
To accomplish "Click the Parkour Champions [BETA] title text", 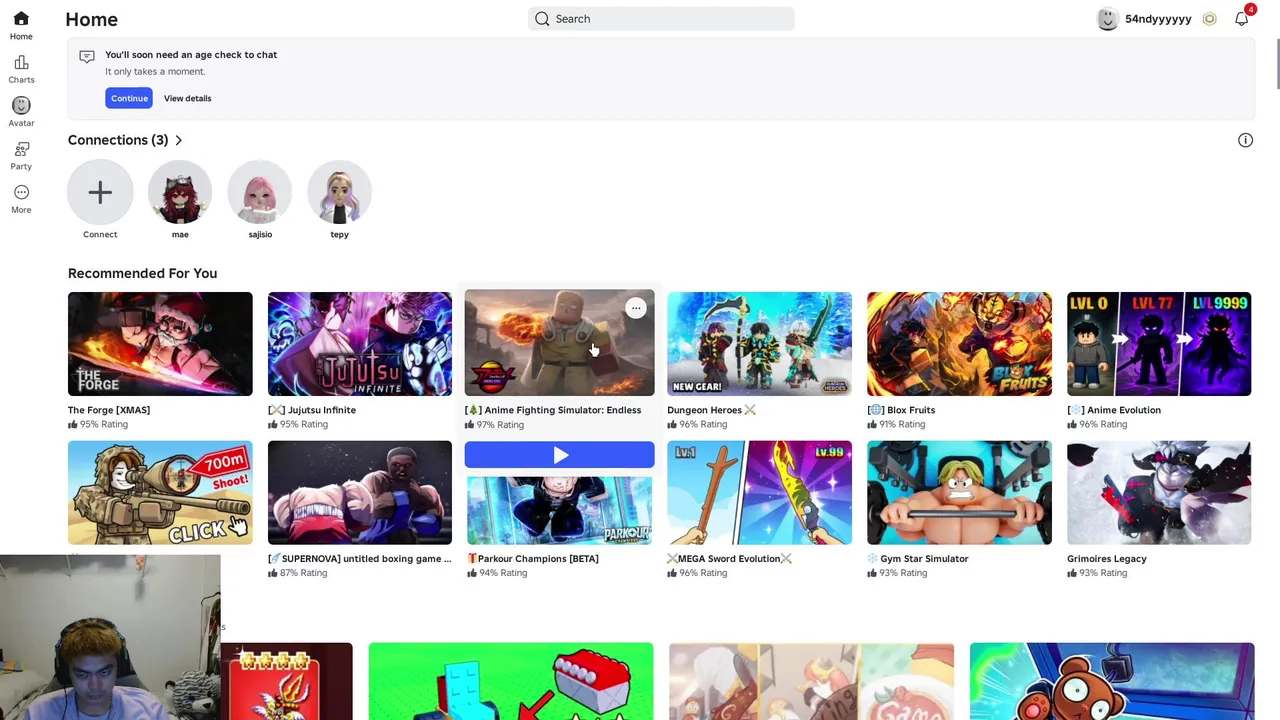I will coord(532,559).
